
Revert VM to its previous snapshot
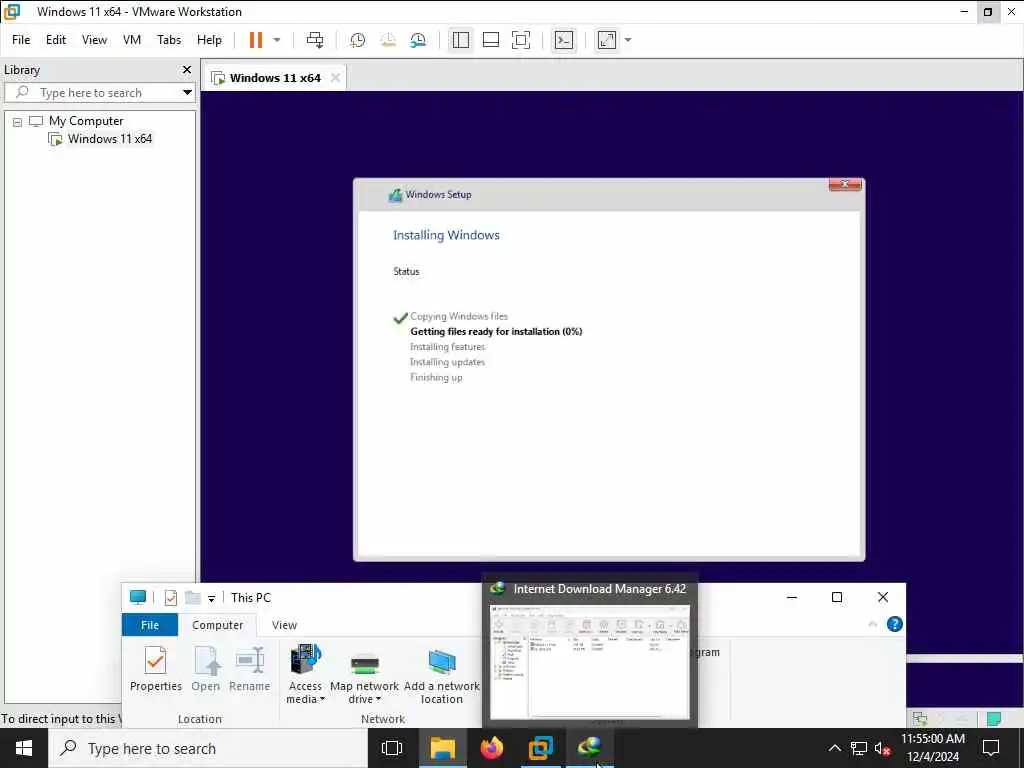[x=388, y=40]
